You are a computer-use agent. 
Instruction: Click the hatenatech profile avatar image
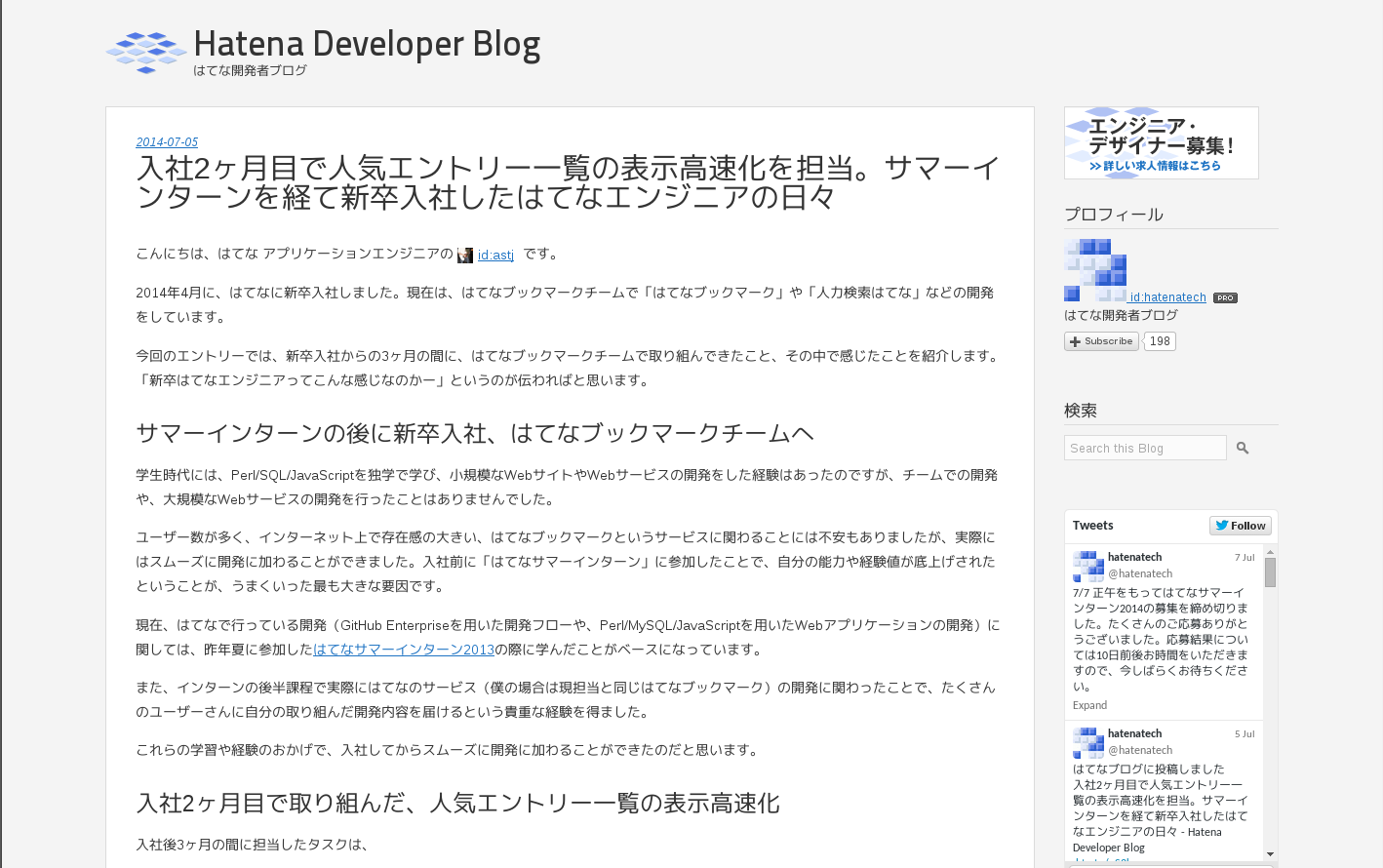click(1095, 270)
